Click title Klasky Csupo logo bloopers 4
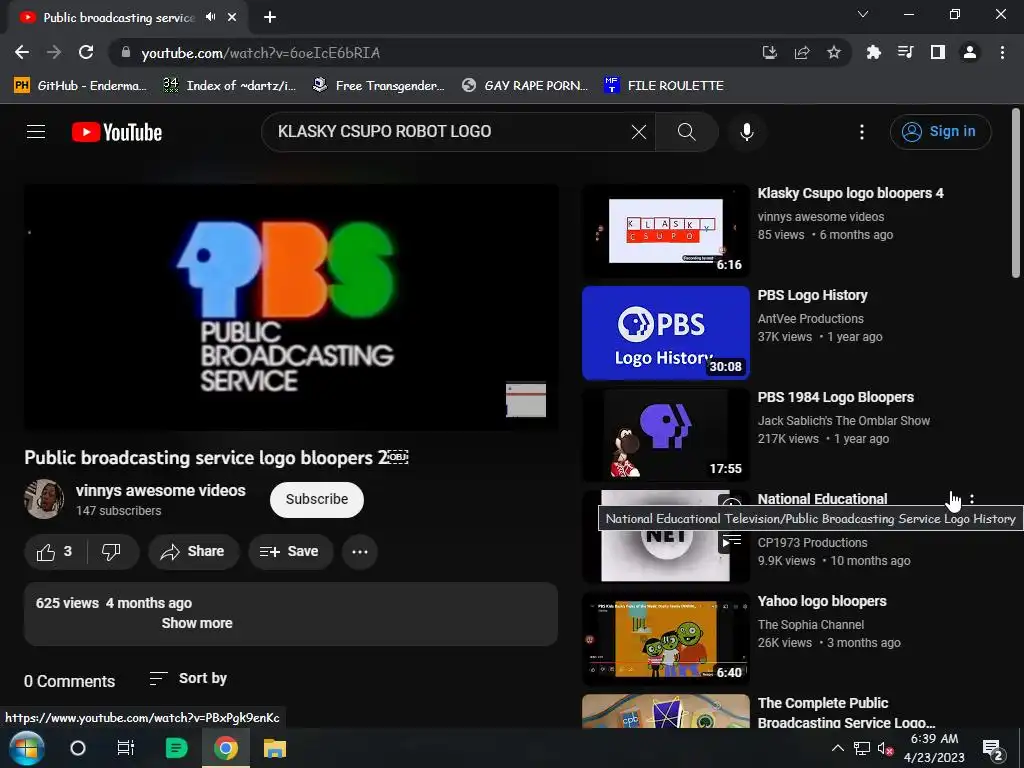 point(850,193)
